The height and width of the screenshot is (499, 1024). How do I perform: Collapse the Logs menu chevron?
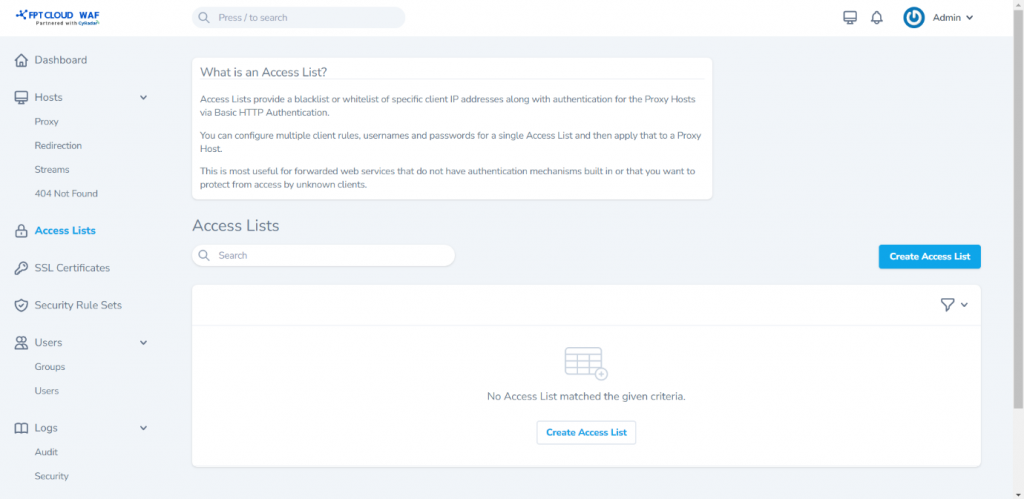143,428
